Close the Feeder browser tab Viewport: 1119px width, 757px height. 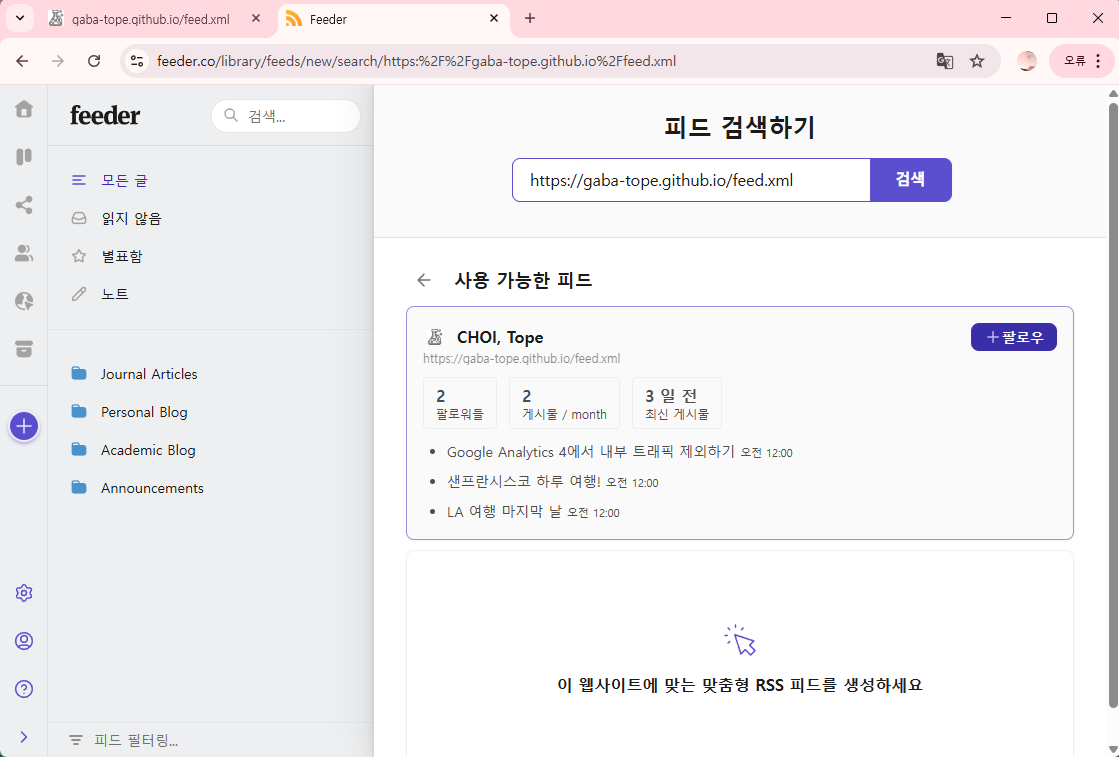494,19
